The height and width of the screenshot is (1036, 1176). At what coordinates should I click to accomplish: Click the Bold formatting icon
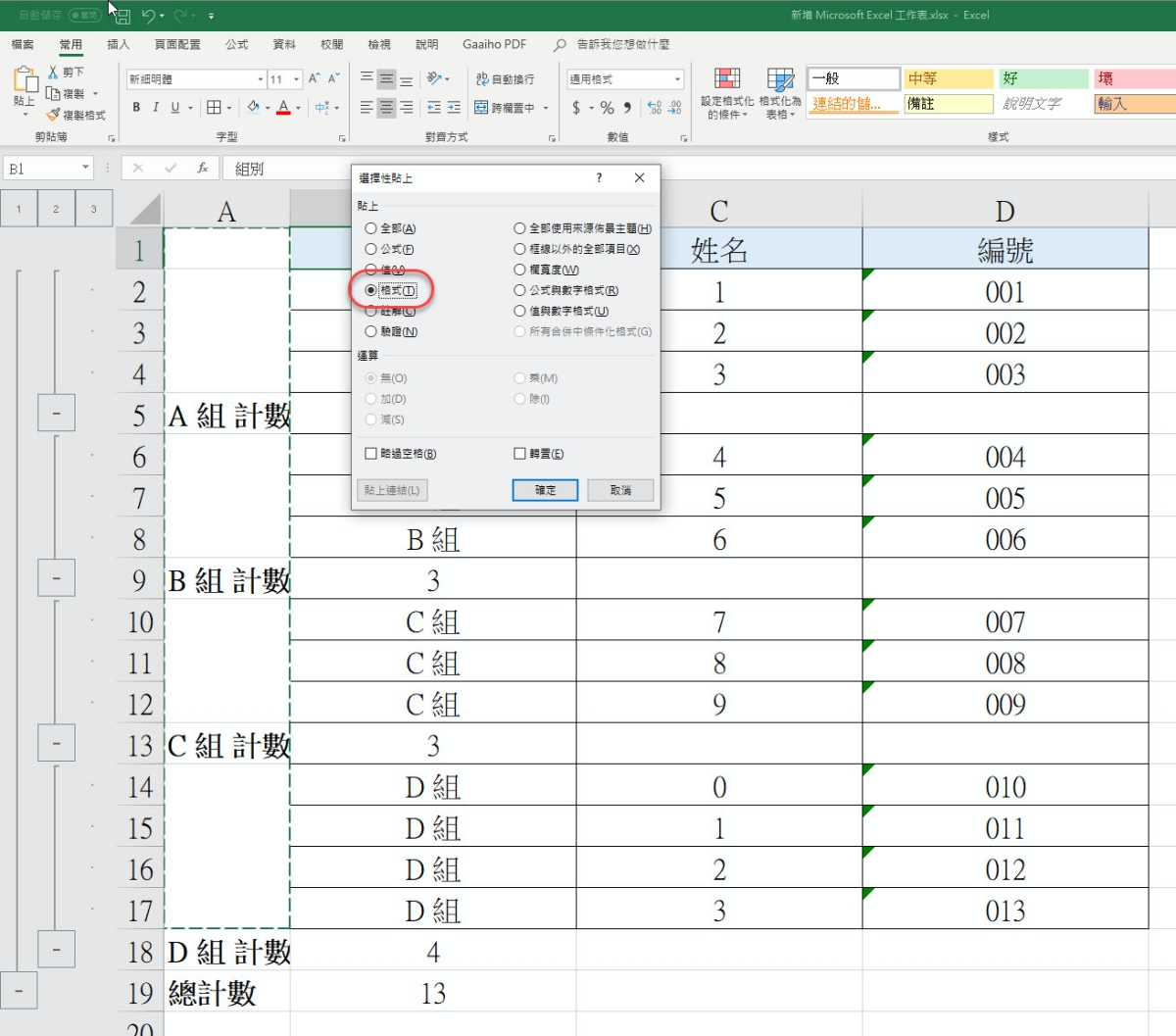click(136, 108)
